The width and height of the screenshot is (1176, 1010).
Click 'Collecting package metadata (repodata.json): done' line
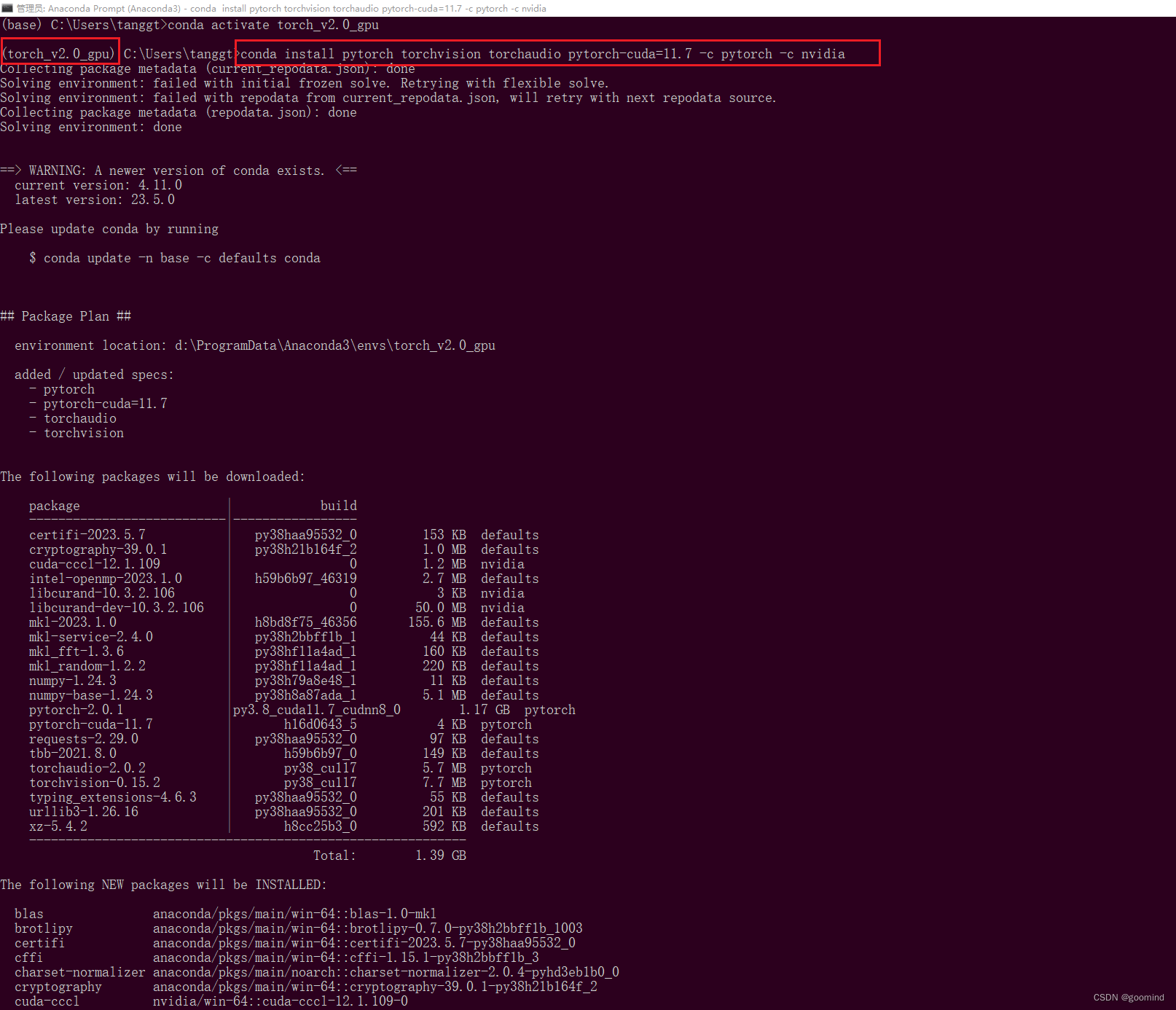pos(179,112)
